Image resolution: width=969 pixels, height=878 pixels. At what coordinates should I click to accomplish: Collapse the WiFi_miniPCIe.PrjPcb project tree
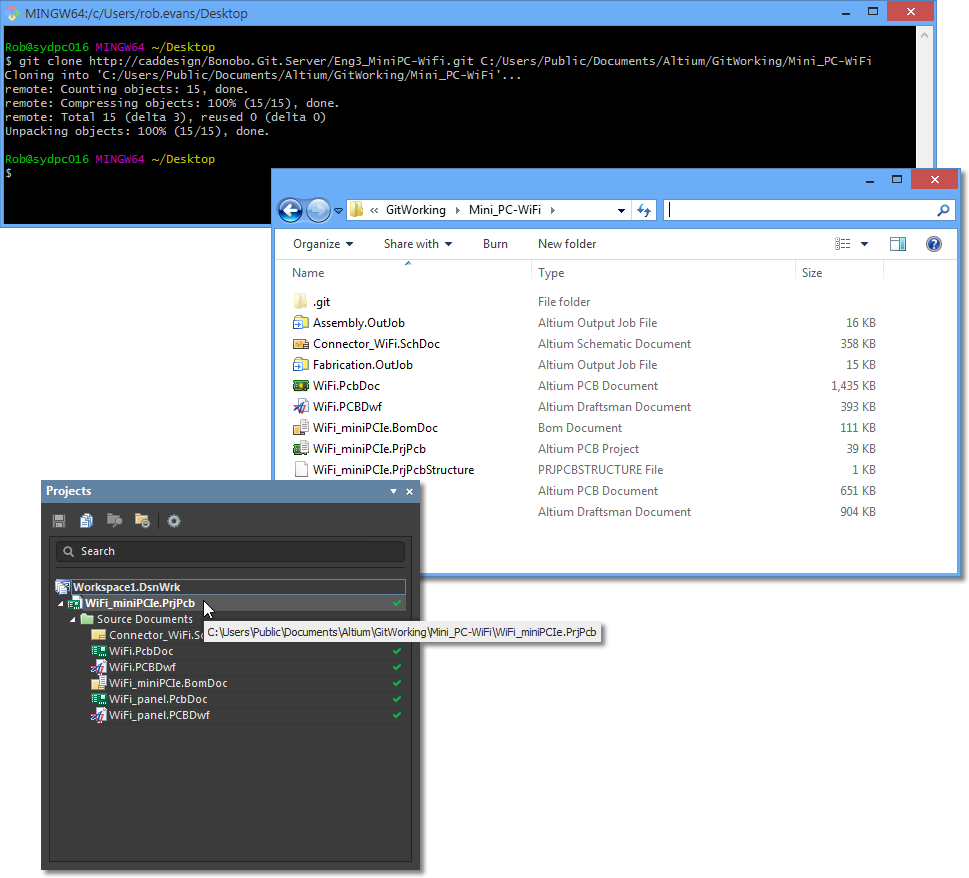click(x=59, y=603)
